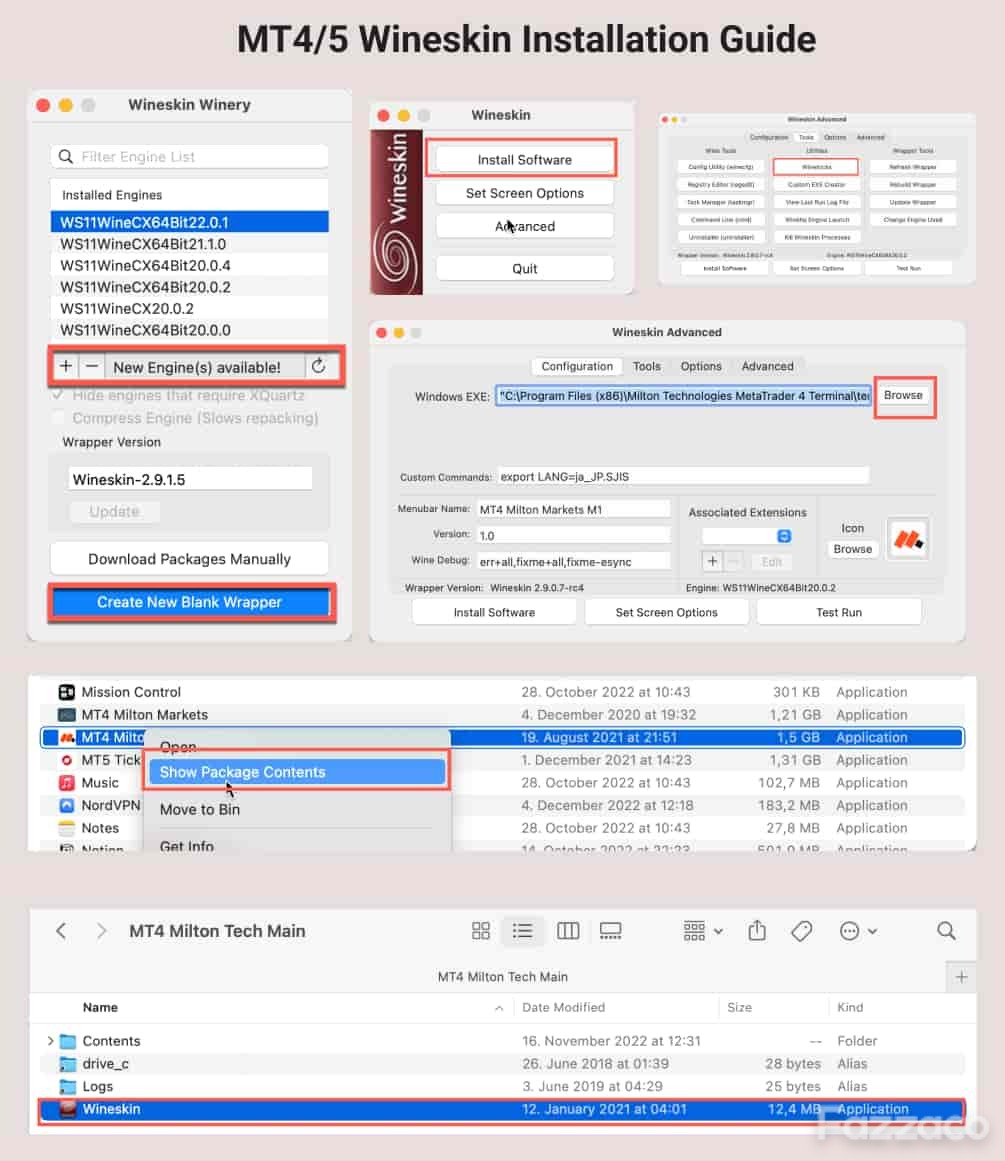Add a new Finder tab with the plus button
The image size is (1005, 1161).
tap(961, 977)
